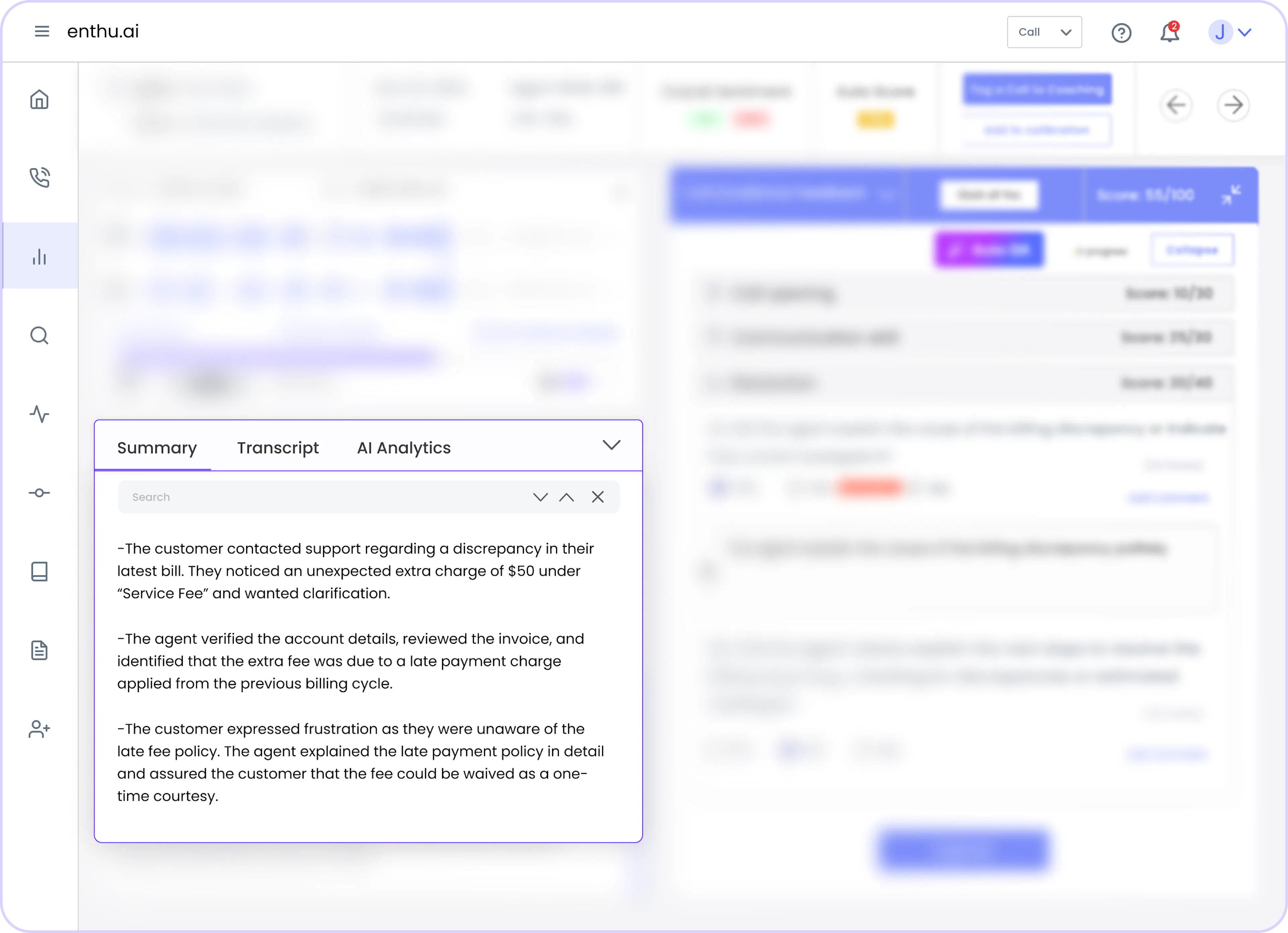Click the blurred purple scorecard button
This screenshot has height=933, width=1288.
pyautogui.click(x=989, y=250)
